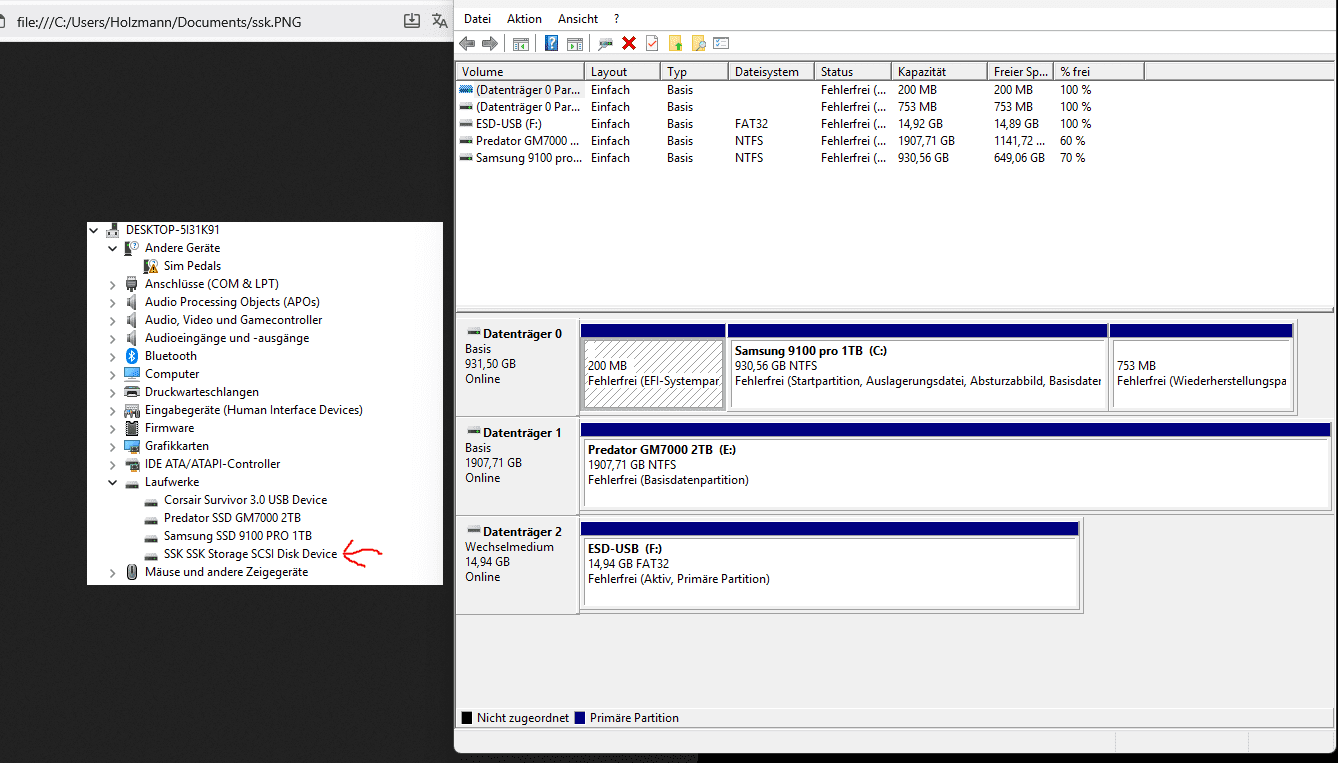Select Predator SSD GM7000 2TB in Laufwerke
1338x763 pixels.
(232, 518)
